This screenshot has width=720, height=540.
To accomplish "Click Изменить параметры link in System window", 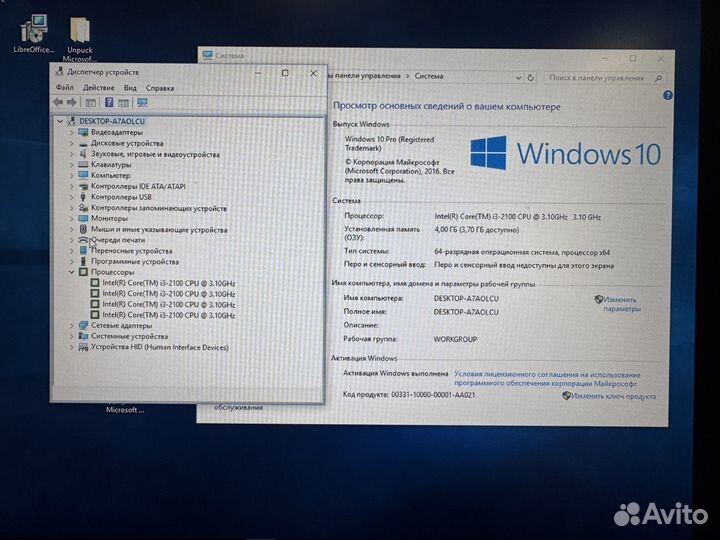I will tap(621, 304).
